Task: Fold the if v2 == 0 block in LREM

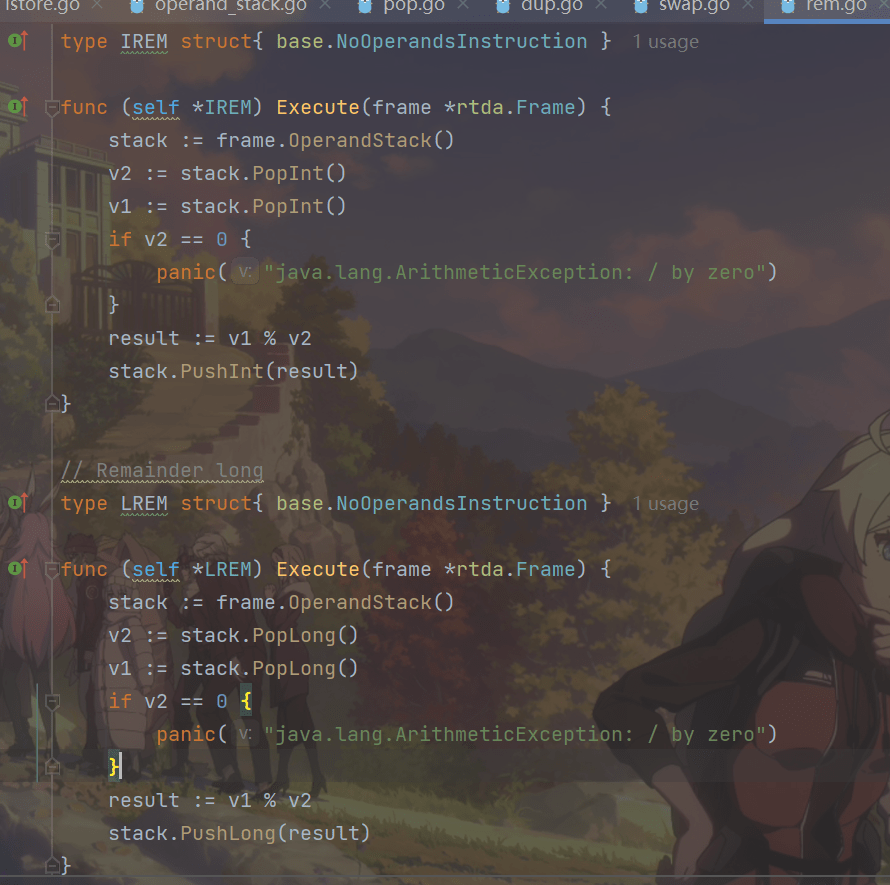Action: coord(52,702)
